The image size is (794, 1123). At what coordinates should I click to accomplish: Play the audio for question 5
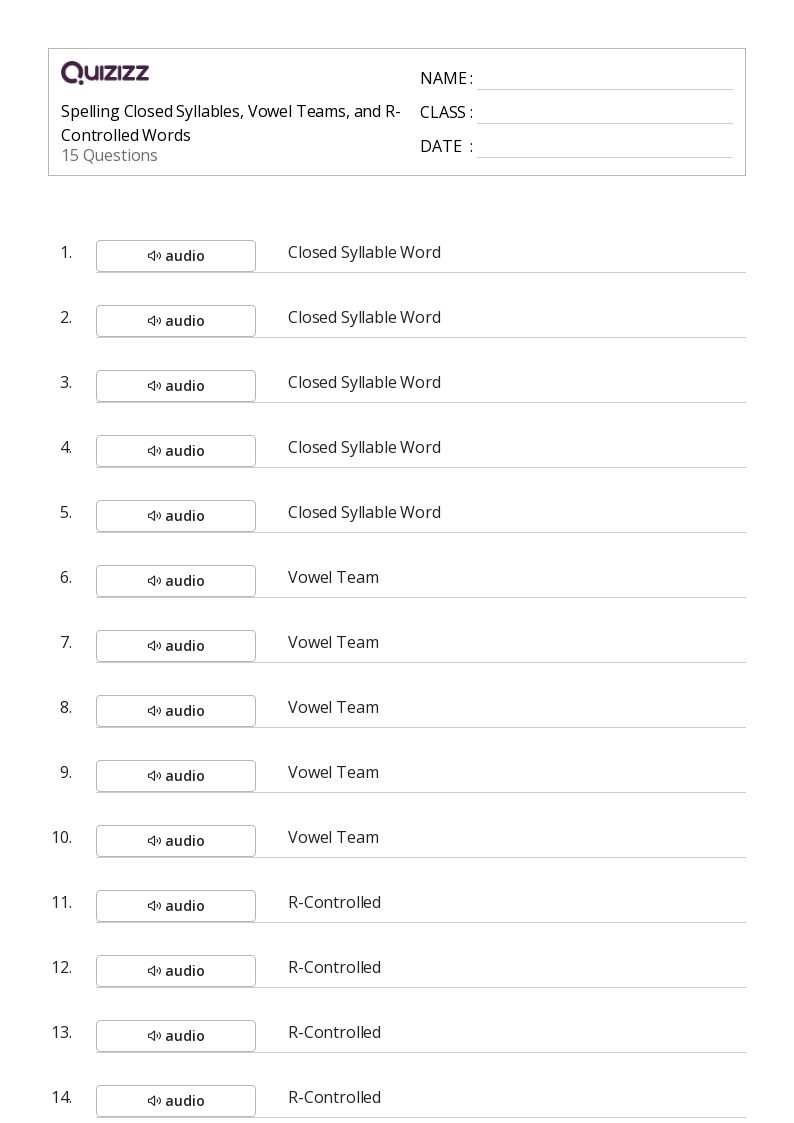click(175, 516)
